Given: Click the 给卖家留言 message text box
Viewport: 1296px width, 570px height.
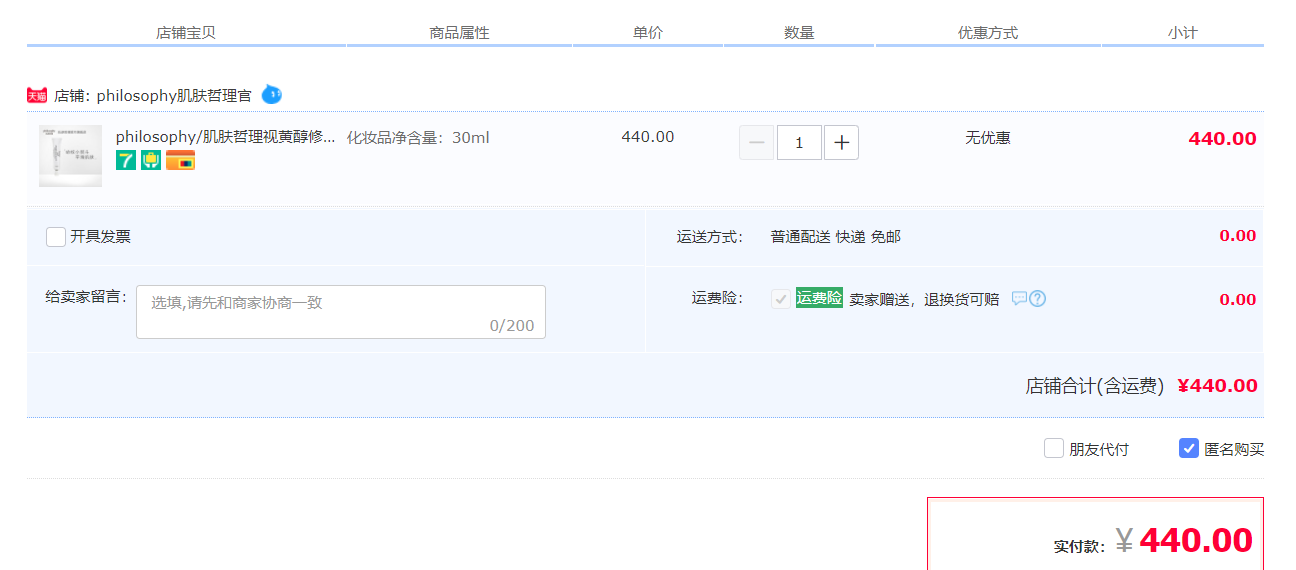Looking at the screenshot, I should point(341,312).
